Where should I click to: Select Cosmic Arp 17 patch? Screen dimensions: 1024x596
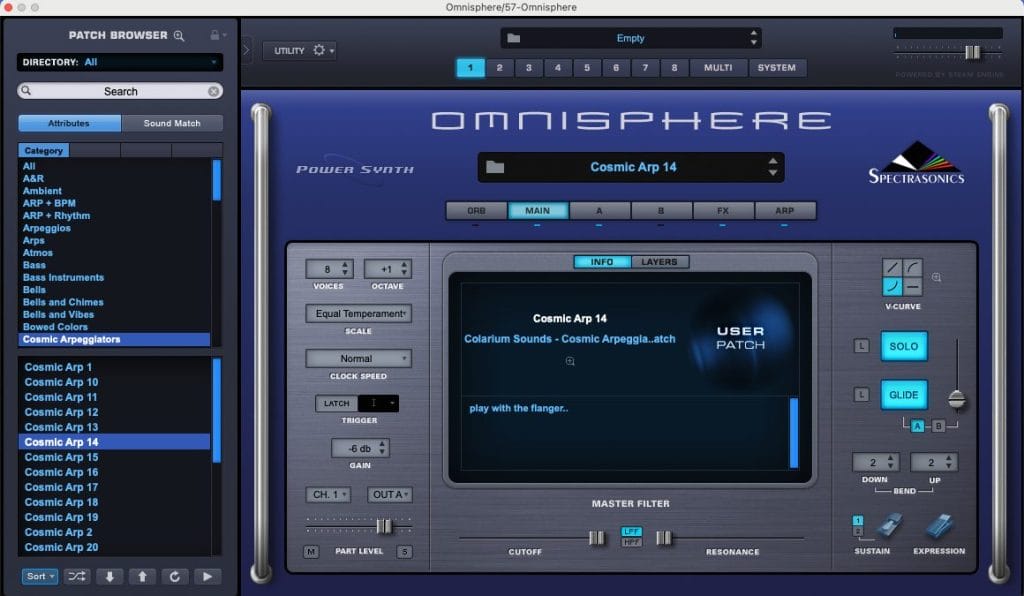pos(61,487)
